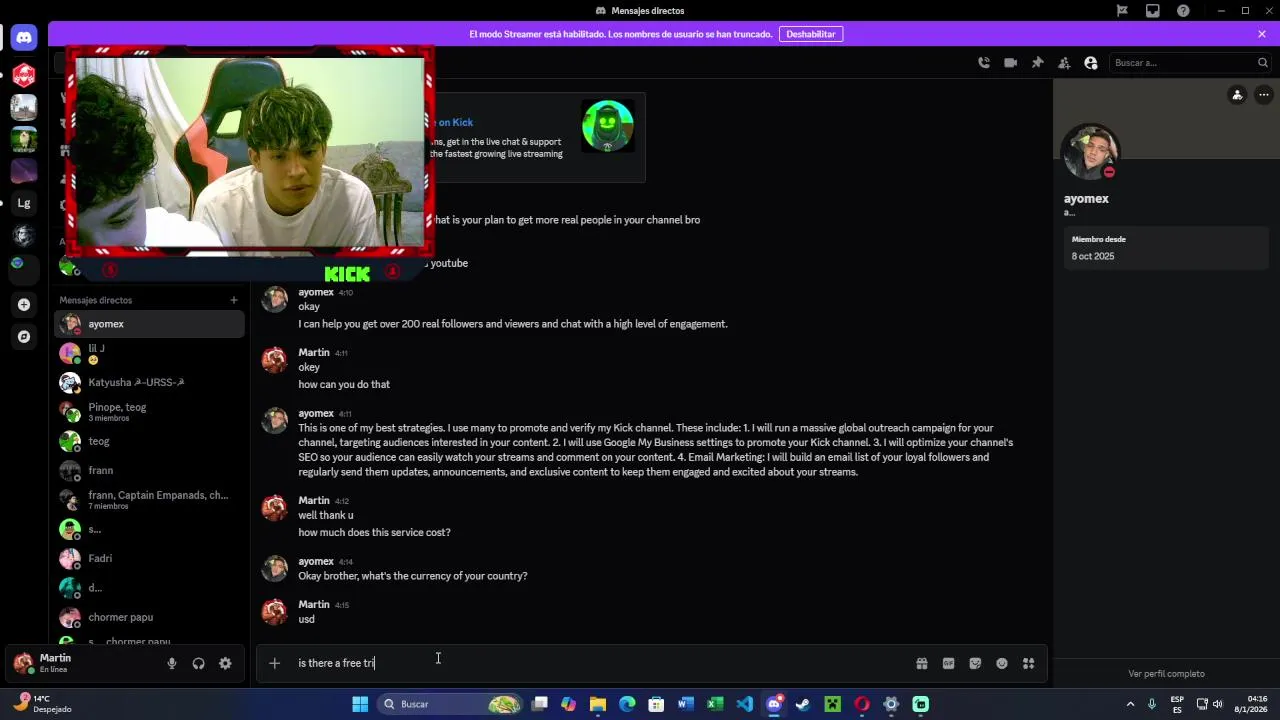Open Discord home direct messages icon
The image size is (1280, 720).
[24, 38]
